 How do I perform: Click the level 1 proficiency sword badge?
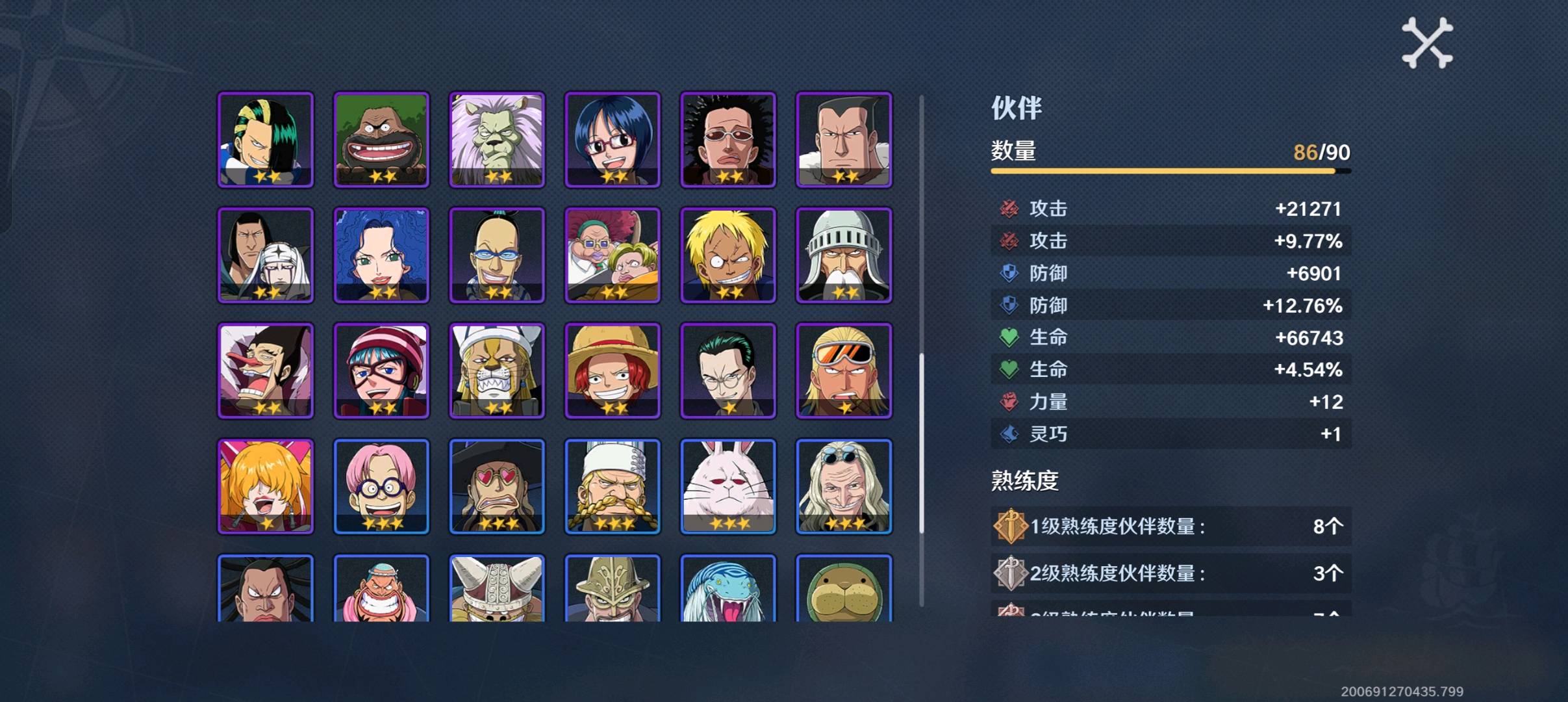pos(1010,526)
